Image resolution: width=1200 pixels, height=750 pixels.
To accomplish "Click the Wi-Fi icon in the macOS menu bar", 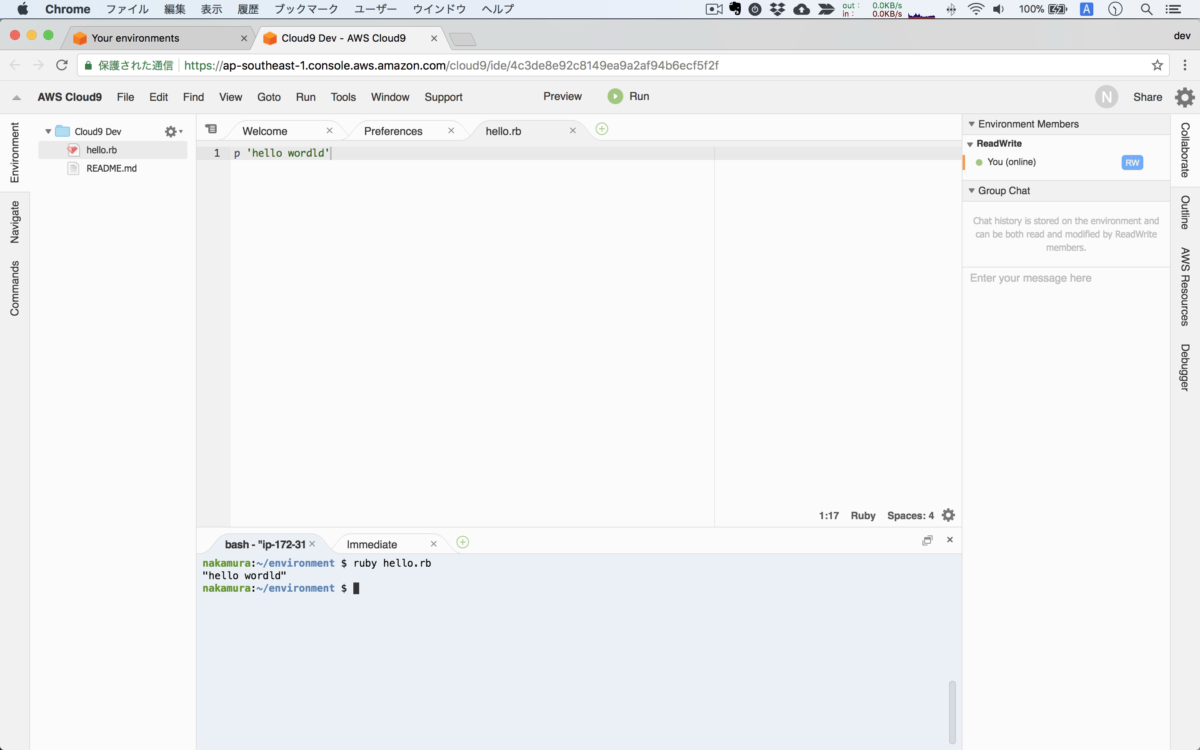I will 975,9.
